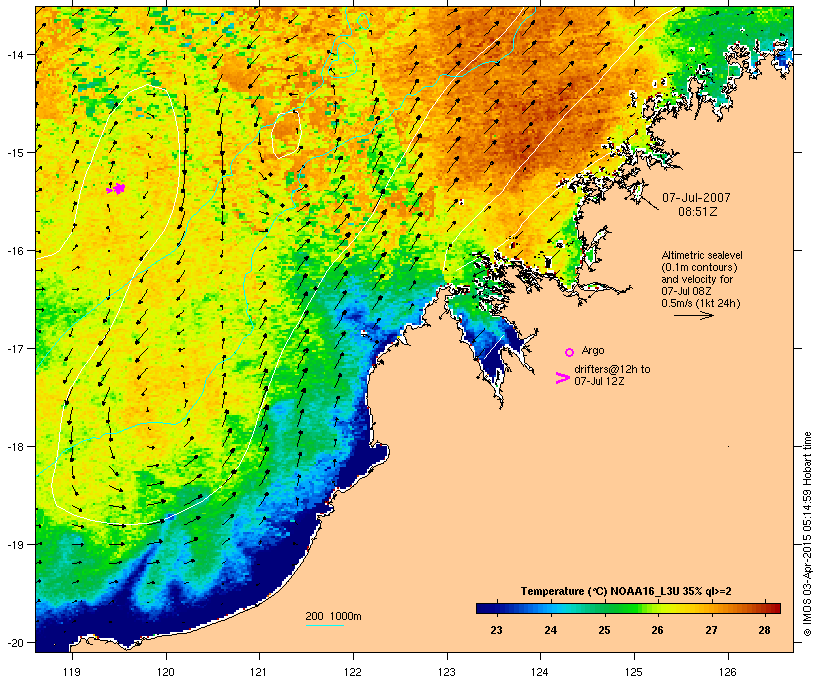This screenshot has width=820, height=680.
Task: Click the '200 1000m' depth contour label
Action: click(x=333, y=616)
